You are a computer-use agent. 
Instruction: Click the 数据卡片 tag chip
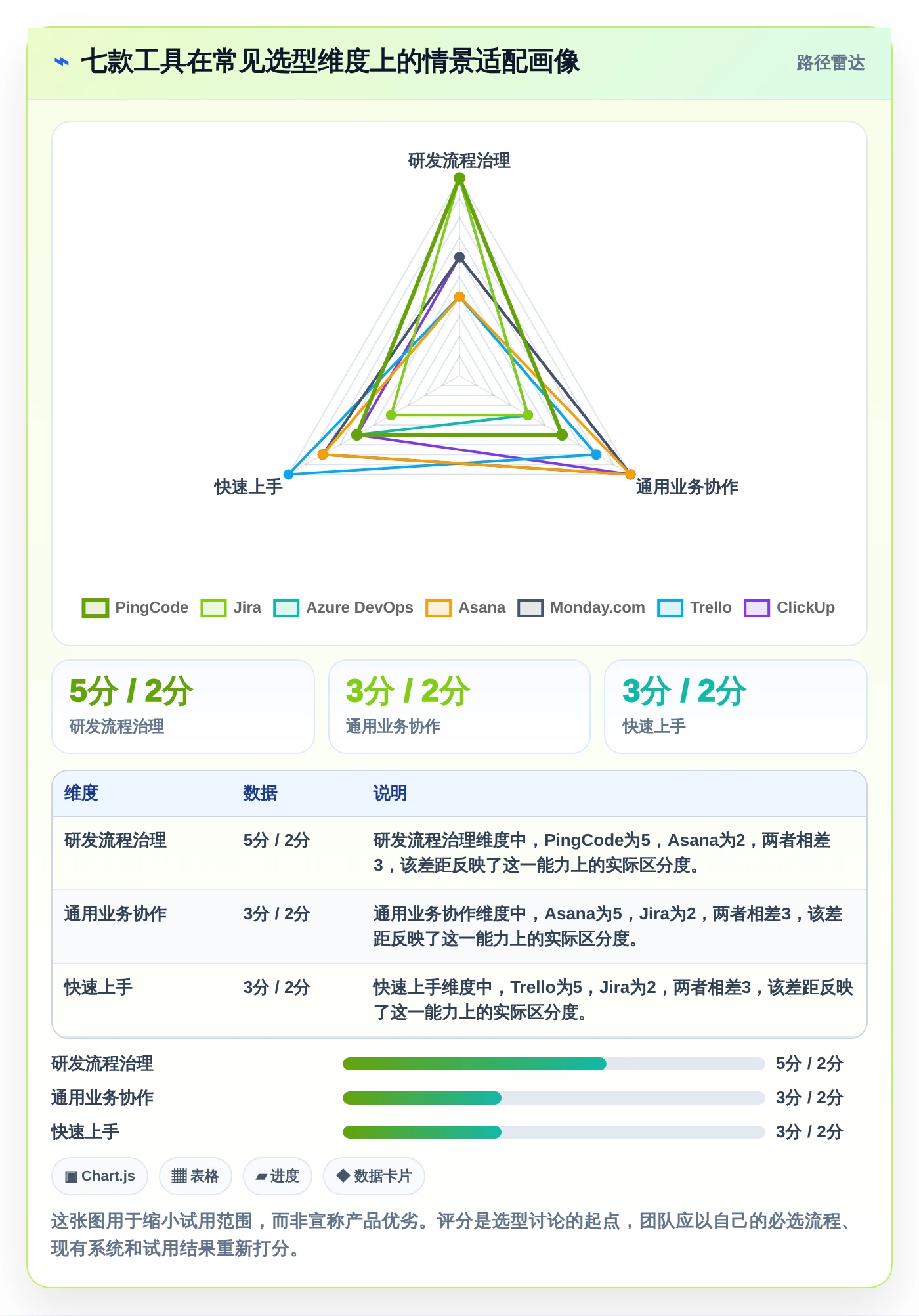[x=374, y=1176]
